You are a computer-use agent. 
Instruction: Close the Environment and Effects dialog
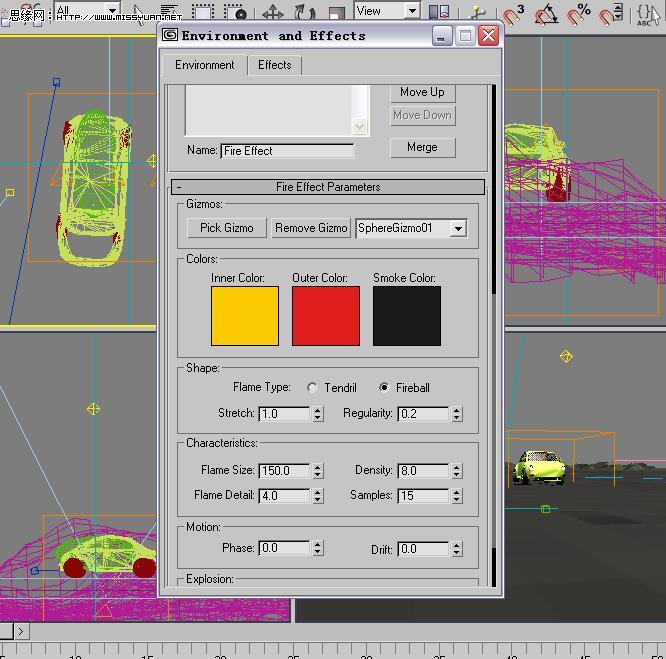[488, 36]
